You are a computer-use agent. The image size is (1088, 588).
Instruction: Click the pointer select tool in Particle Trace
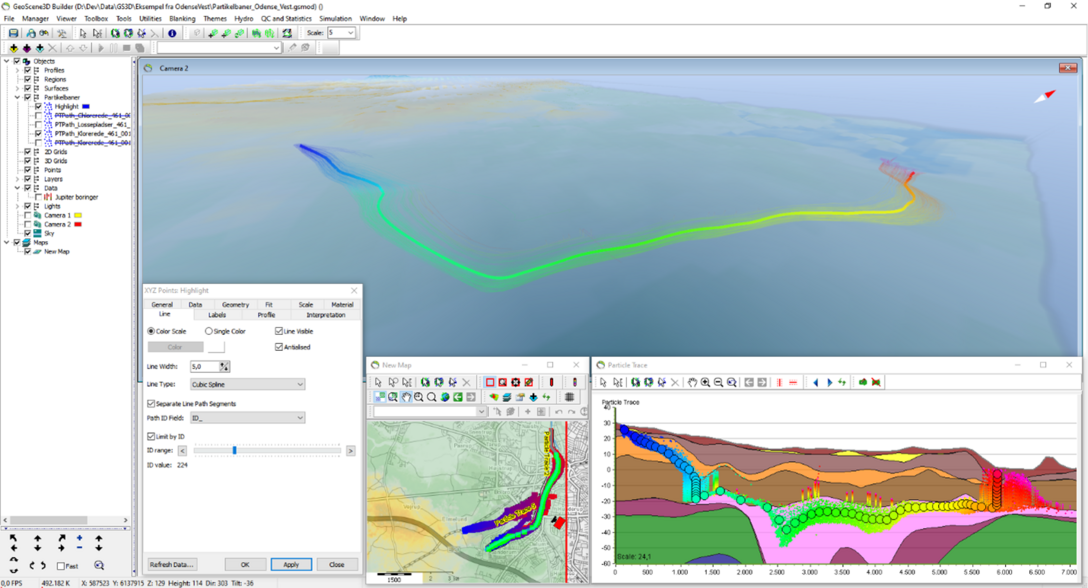(603, 383)
